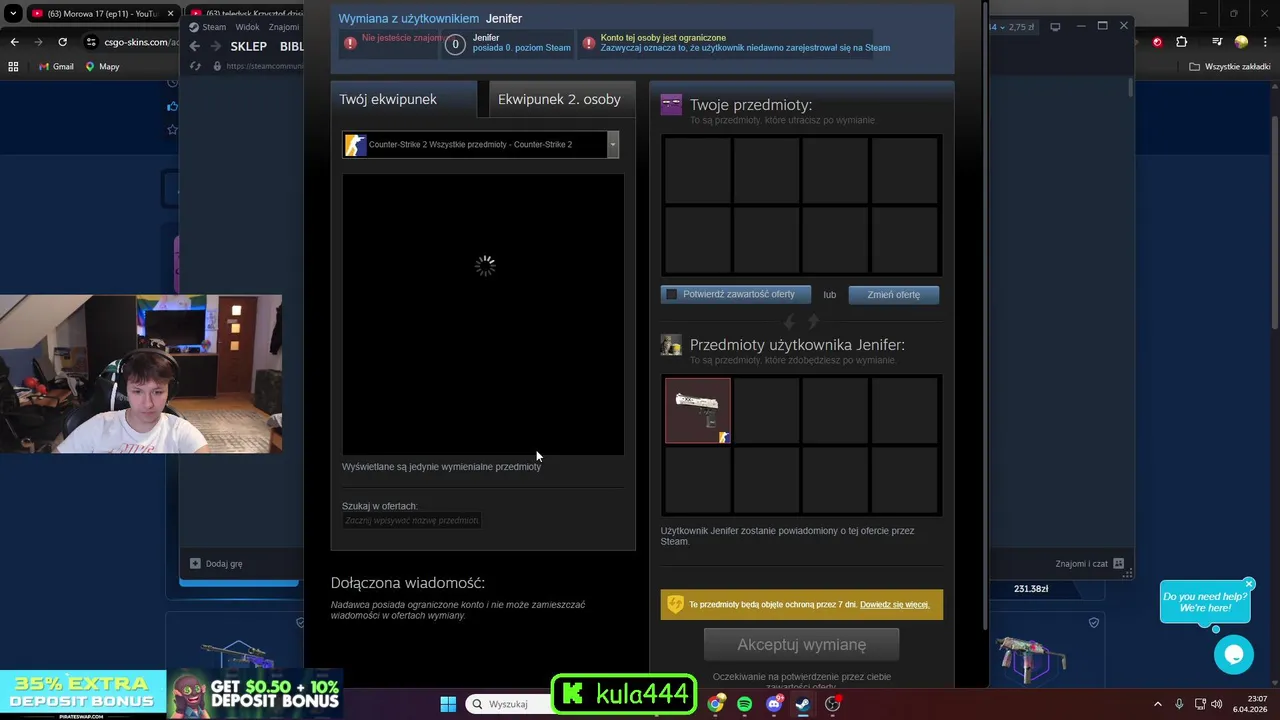Click the Get $0.50 + 10% bonus banner

[x=255, y=694]
